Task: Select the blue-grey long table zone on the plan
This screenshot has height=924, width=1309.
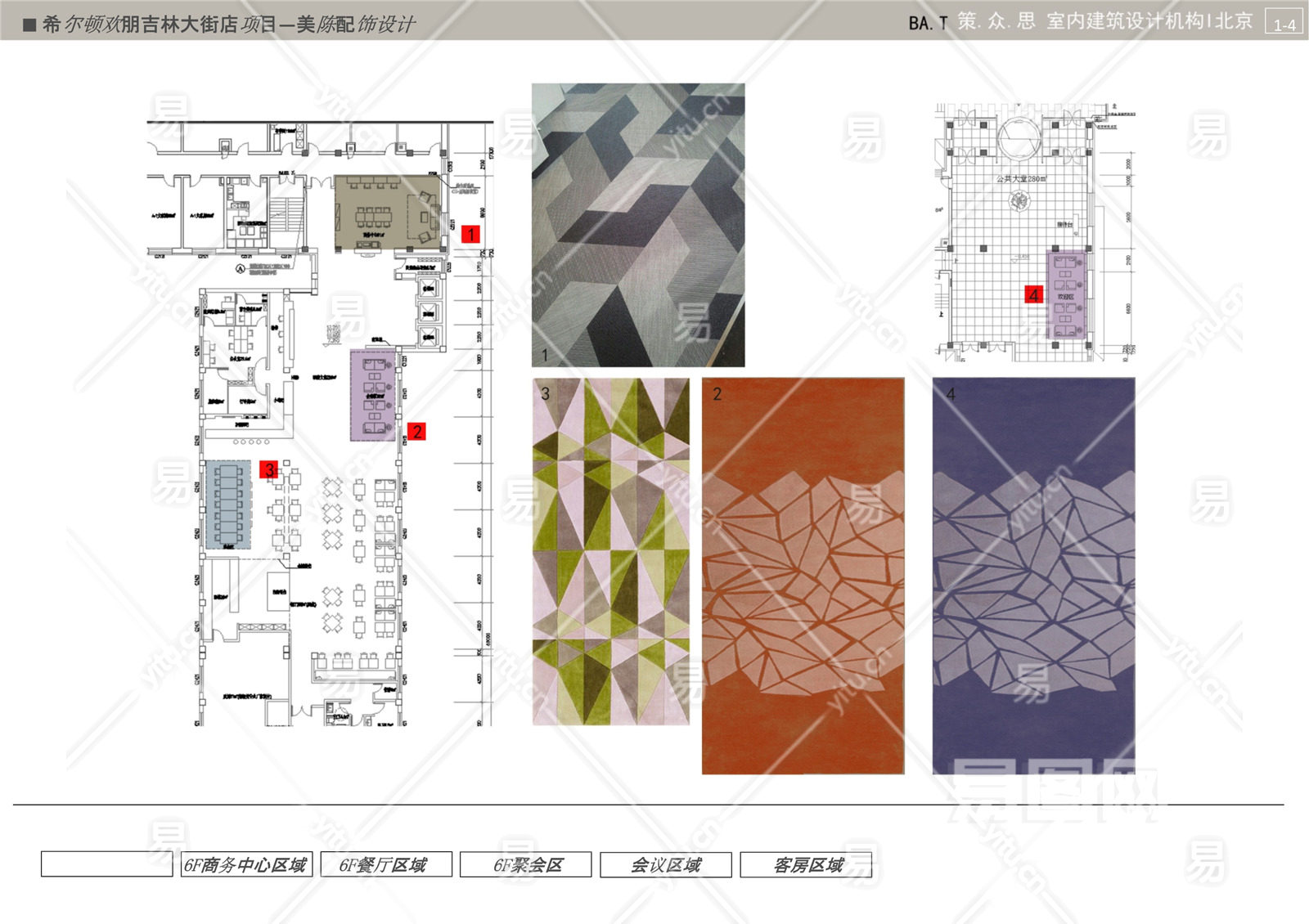Action: (228, 505)
